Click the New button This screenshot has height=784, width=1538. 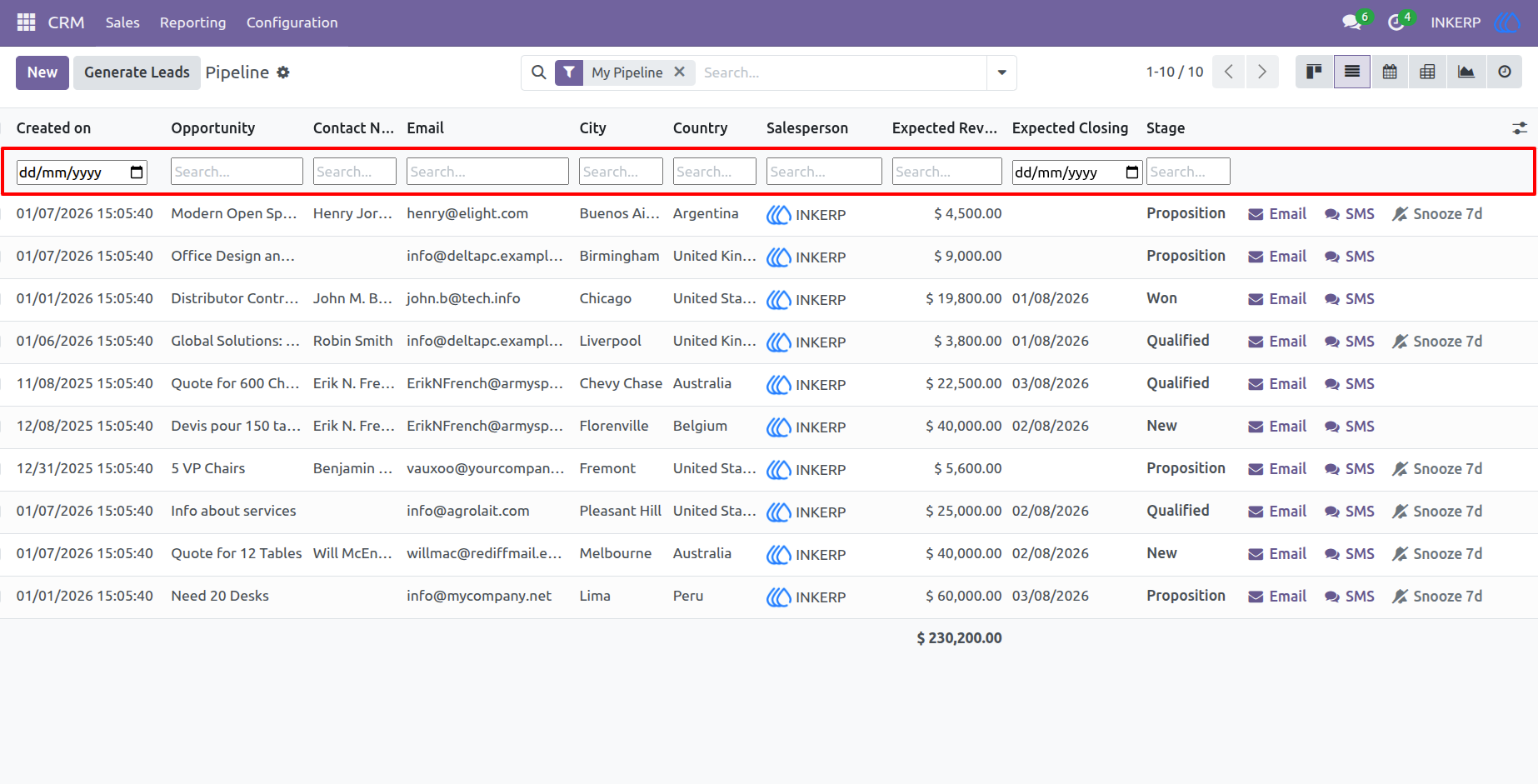pos(42,72)
